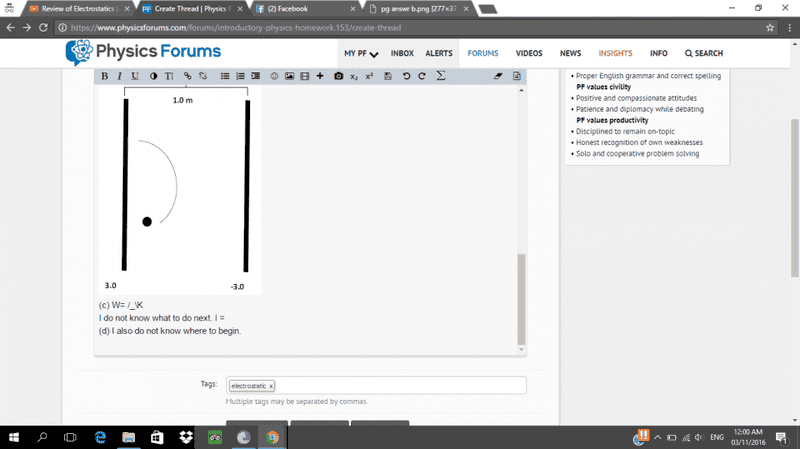Click the save draft floppy icon
Image resolution: width=800 pixels, height=449 pixels.
[388, 76]
